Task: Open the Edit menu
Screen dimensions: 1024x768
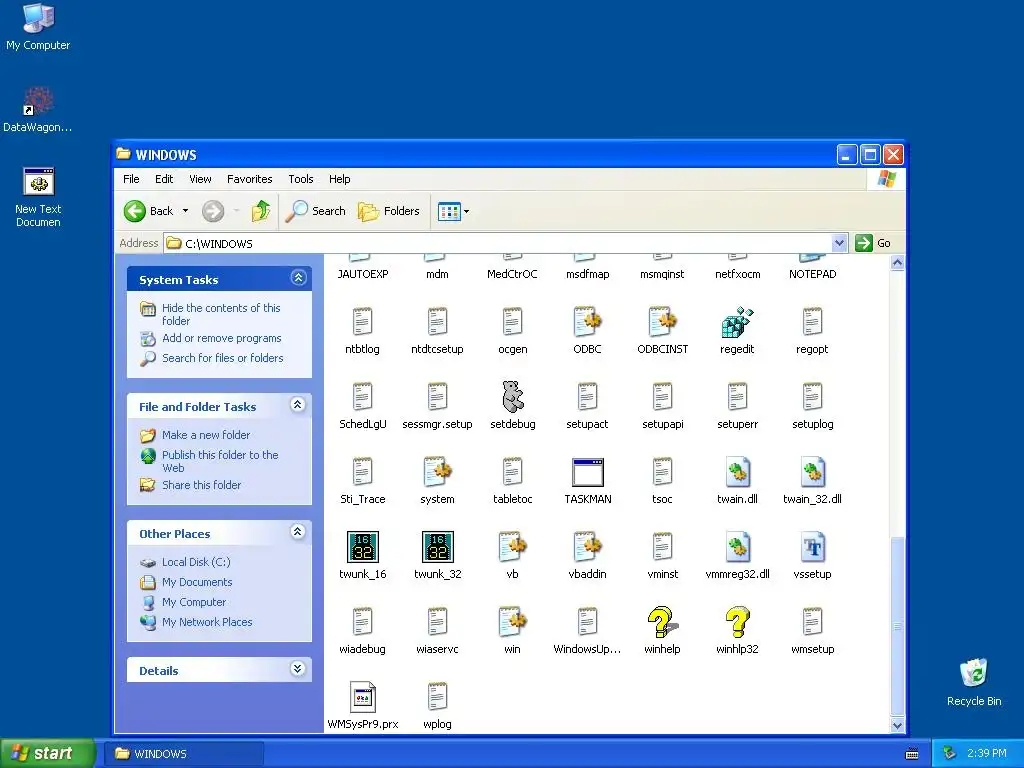Action: click(164, 179)
